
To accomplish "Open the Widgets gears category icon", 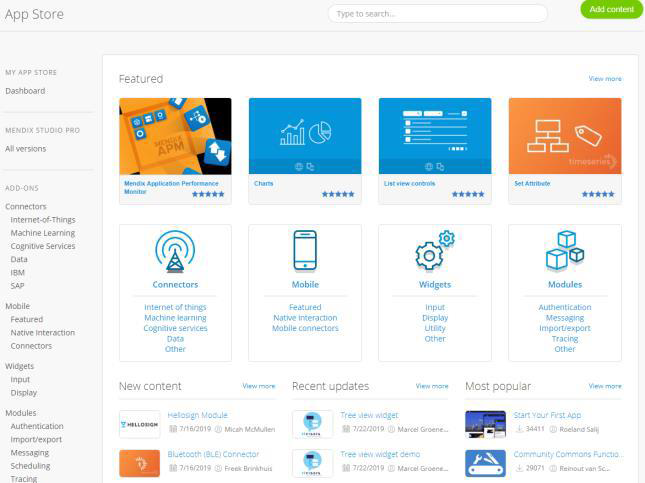I will (435, 250).
